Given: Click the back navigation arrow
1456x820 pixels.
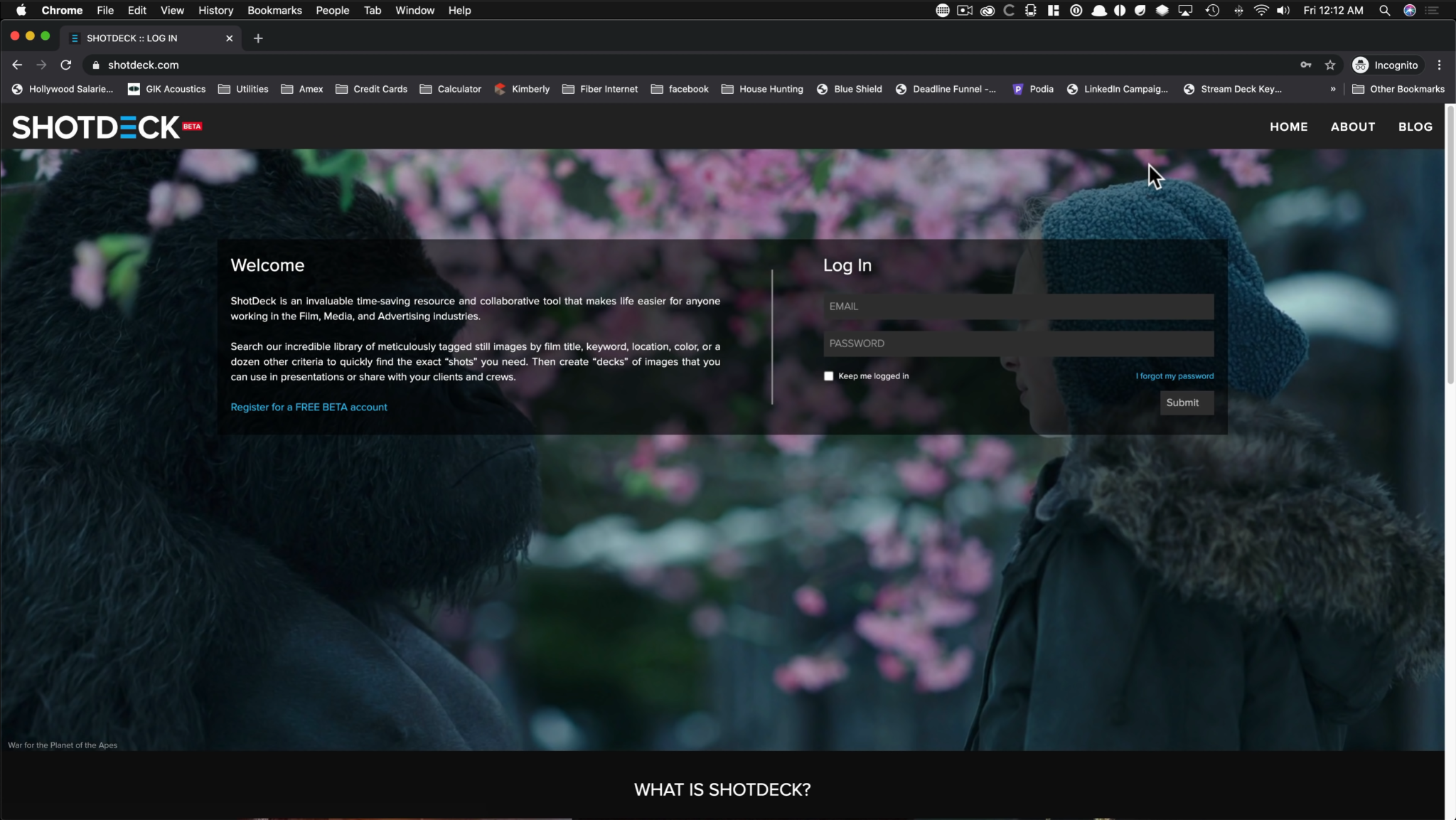Looking at the screenshot, I should pos(17,65).
